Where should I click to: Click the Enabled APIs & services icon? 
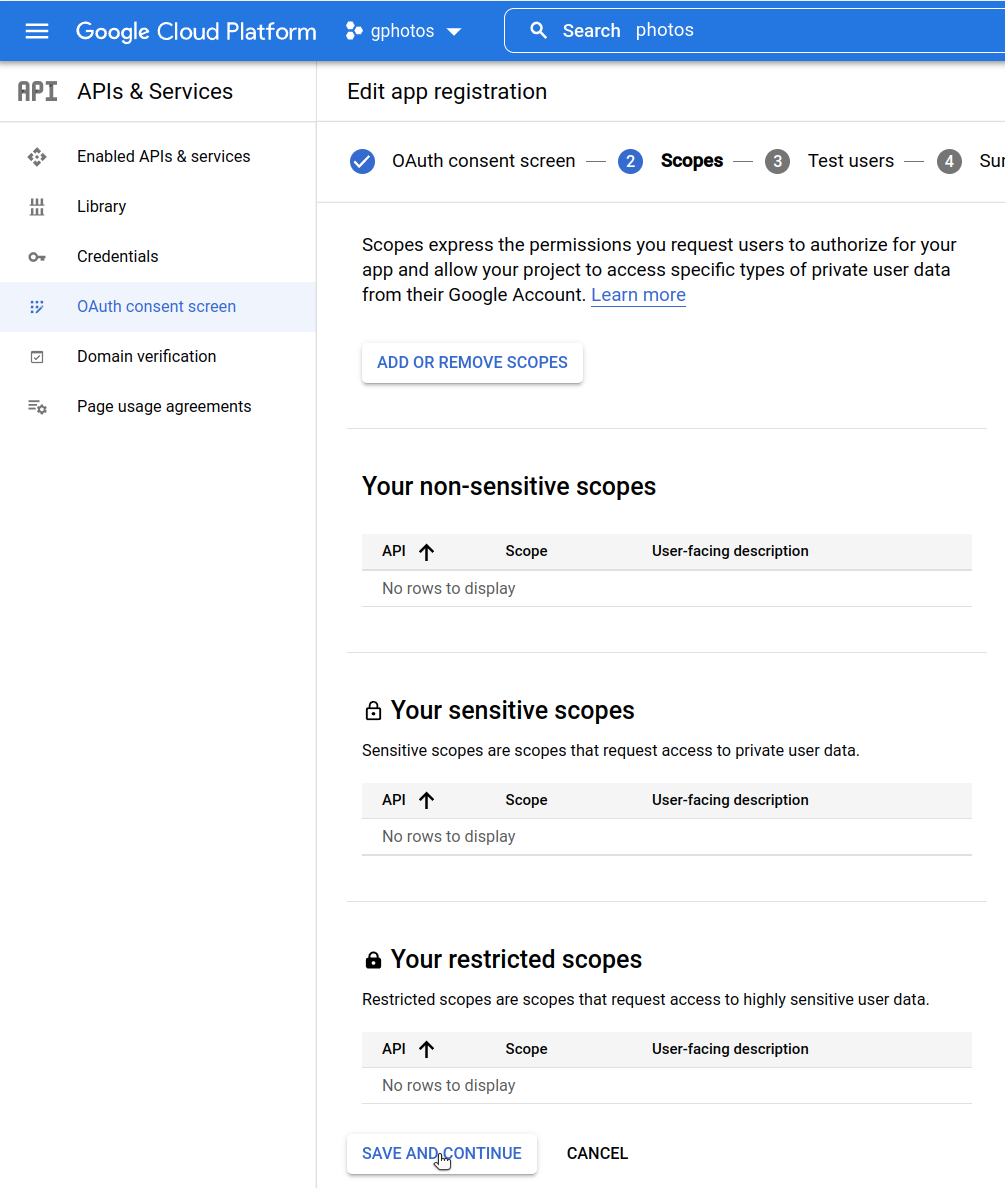pos(37,157)
